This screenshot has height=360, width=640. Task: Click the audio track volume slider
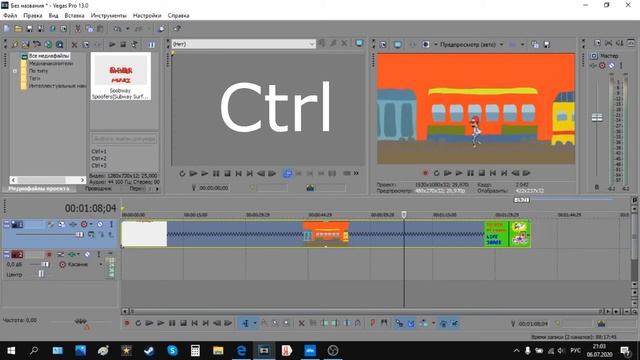click(x=44, y=264)
